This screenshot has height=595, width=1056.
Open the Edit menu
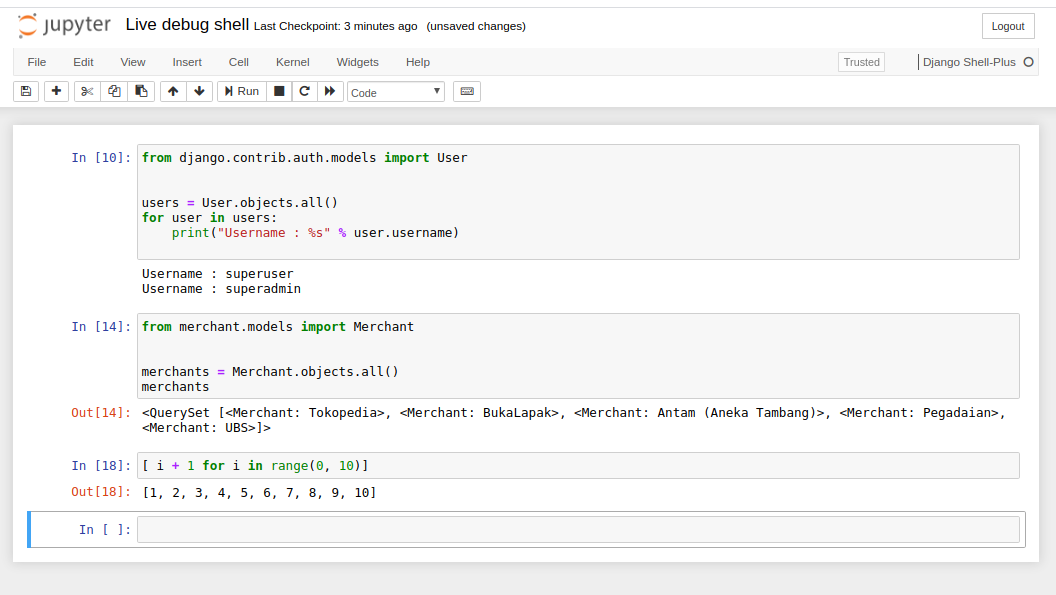[x=84, y=62]
